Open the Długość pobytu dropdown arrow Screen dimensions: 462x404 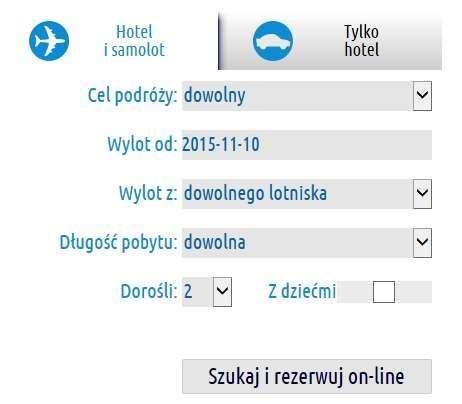pyautogui.click(x=422, y=243)
